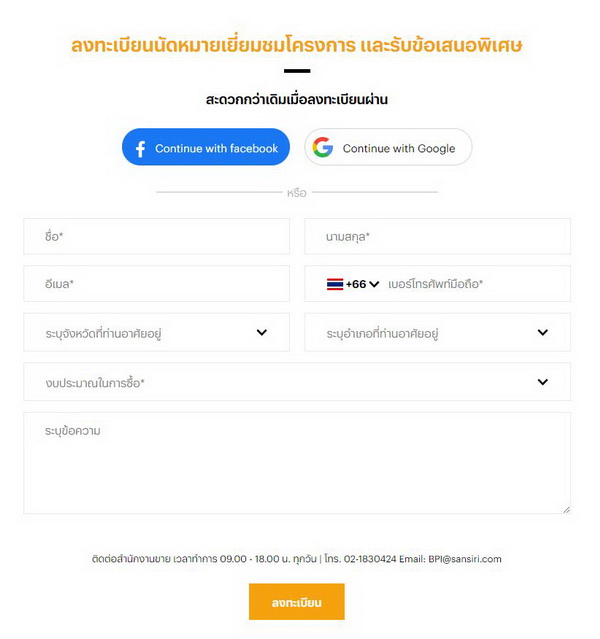Image resolution: width=600 pixels, height=639 pixels.
Task: Click the Thailand flag icon
Action: tap(335, 284)
